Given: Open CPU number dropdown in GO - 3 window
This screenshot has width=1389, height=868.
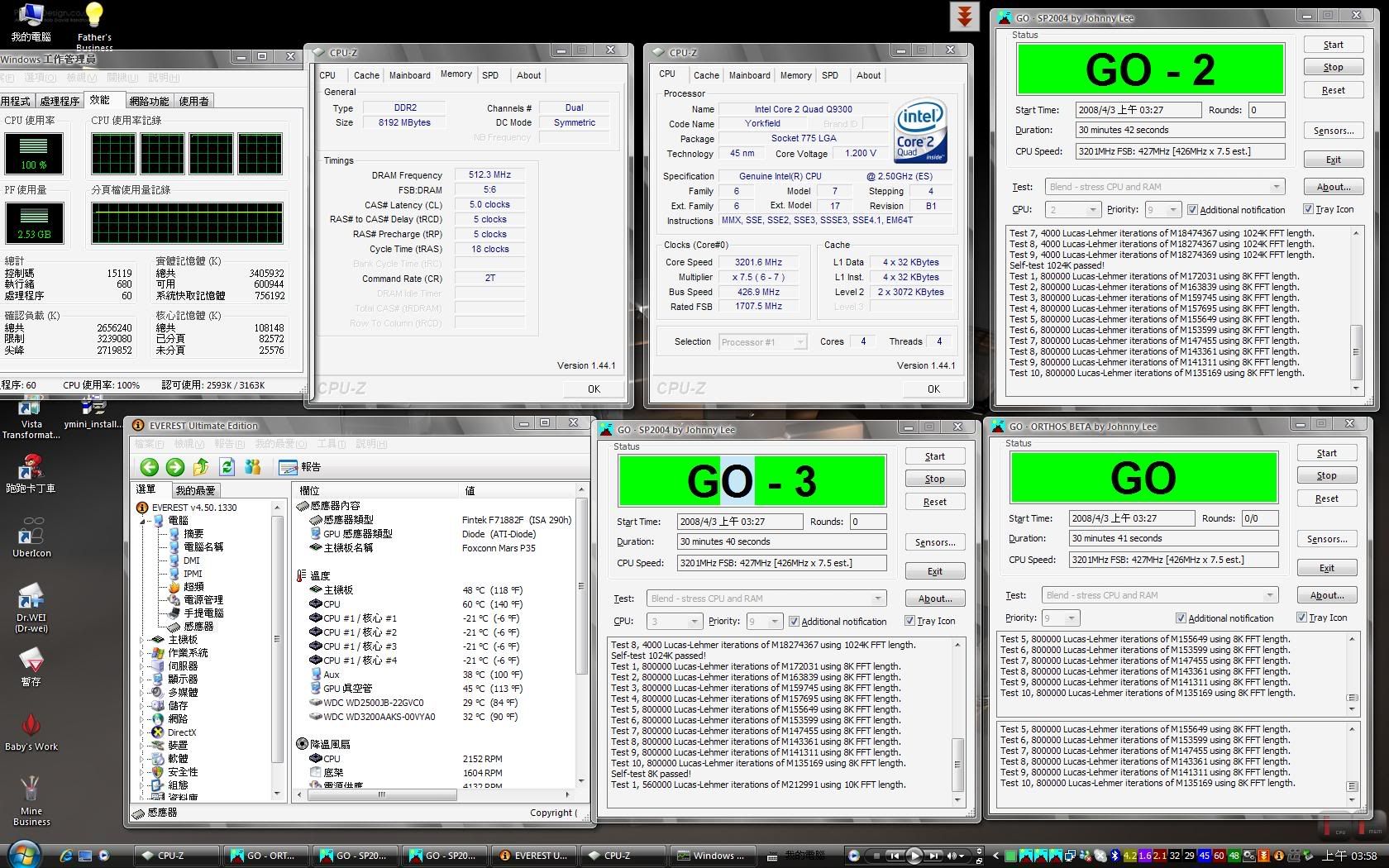Looking at the screenshot, I should pyautogui.click(x=674, y=621).
